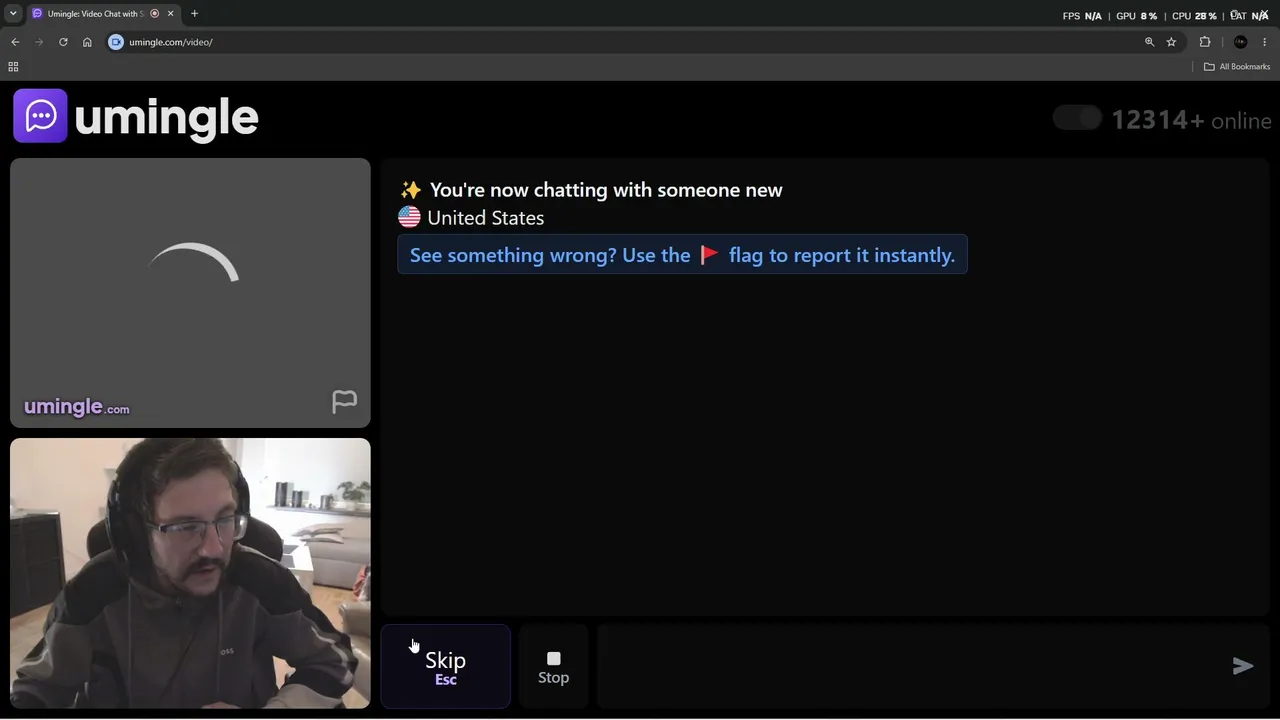Click the umingle wordmark logo
Image resolution: width=1280 pixels, height=720 pixels.
(x=166, y=118)
